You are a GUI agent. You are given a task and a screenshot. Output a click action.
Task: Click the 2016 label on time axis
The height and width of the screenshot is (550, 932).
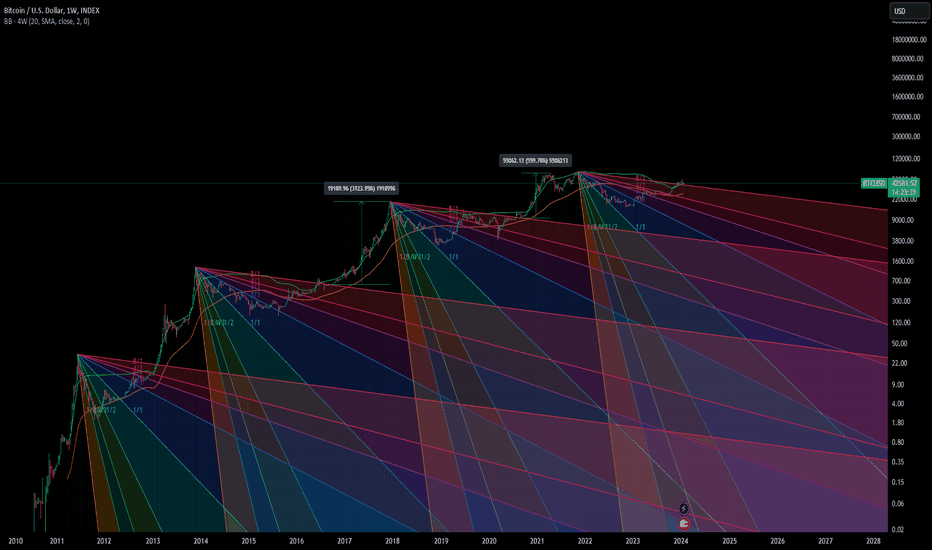click(x=297, y=541)
